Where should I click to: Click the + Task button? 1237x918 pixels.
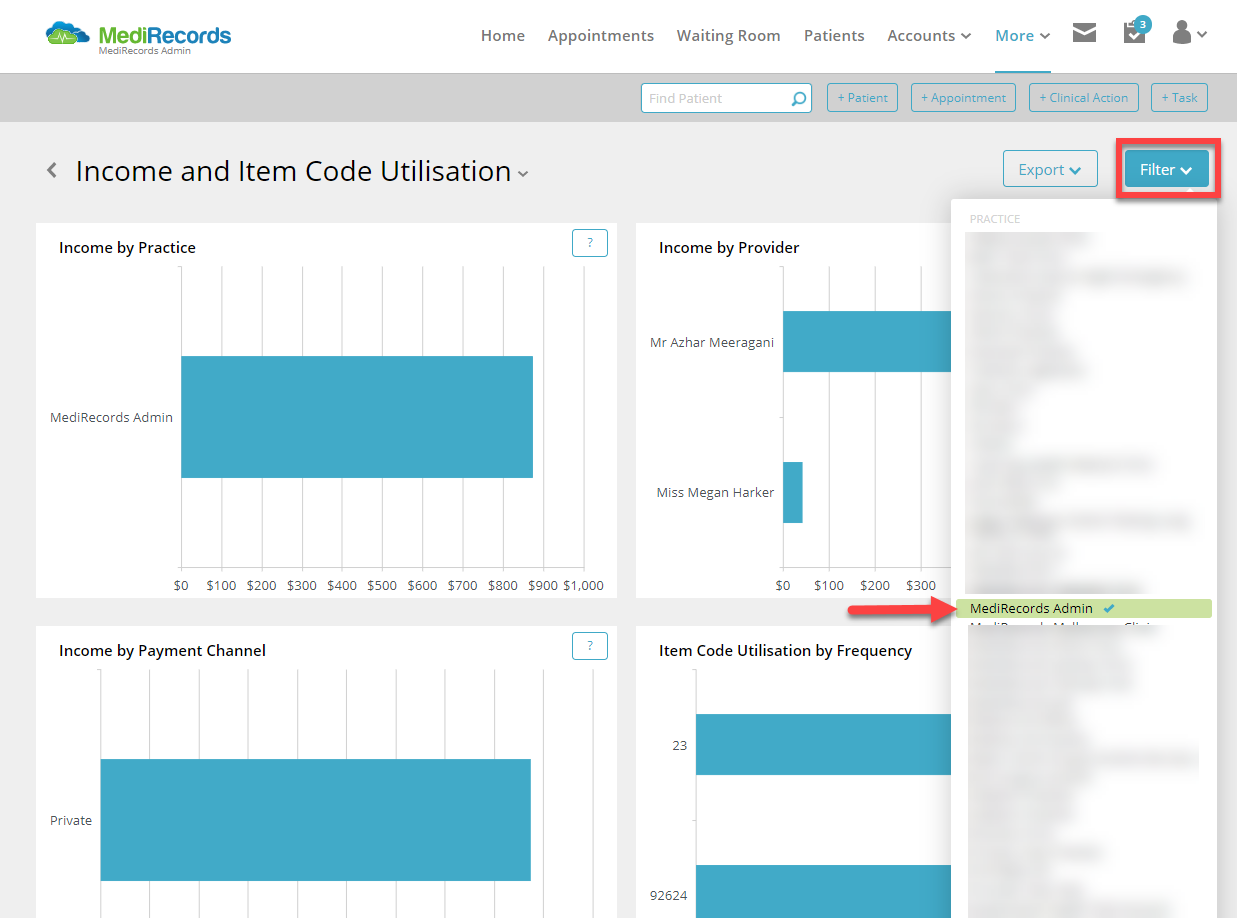point(1179,98)
